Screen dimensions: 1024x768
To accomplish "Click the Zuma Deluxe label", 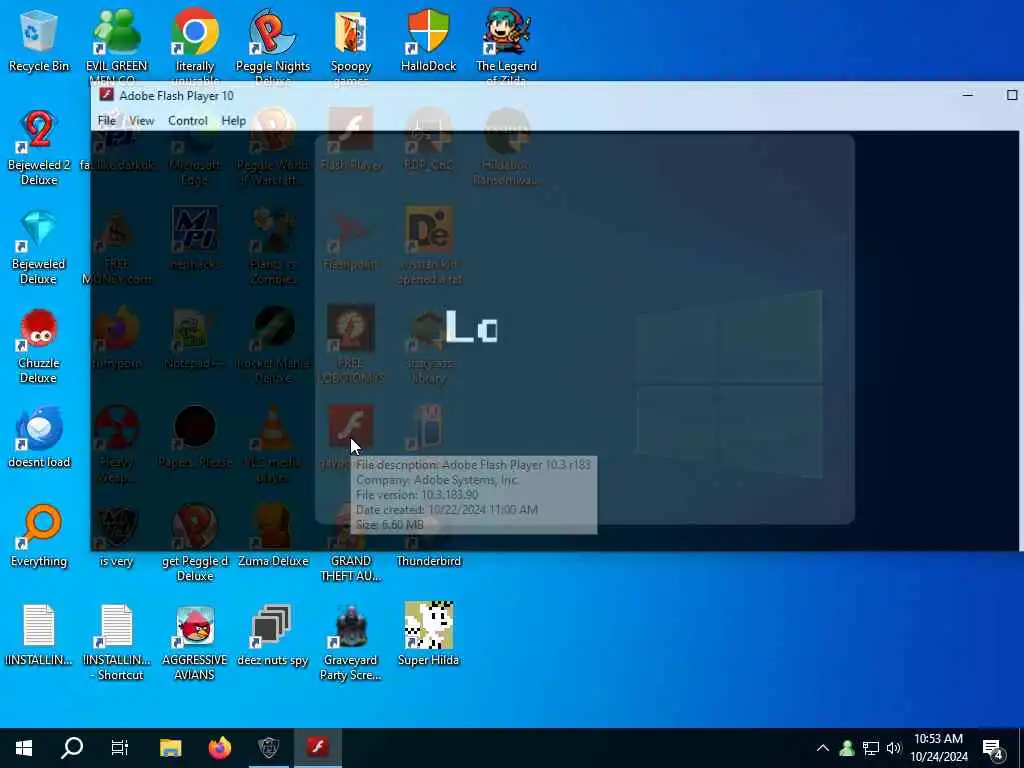I will pyautogui.click(x=273, y=561).
